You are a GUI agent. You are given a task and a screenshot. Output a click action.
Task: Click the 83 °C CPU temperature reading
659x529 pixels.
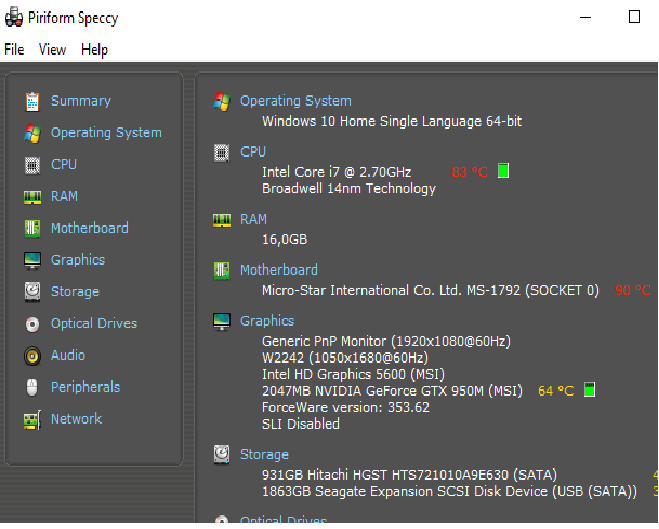coord(469,172)
